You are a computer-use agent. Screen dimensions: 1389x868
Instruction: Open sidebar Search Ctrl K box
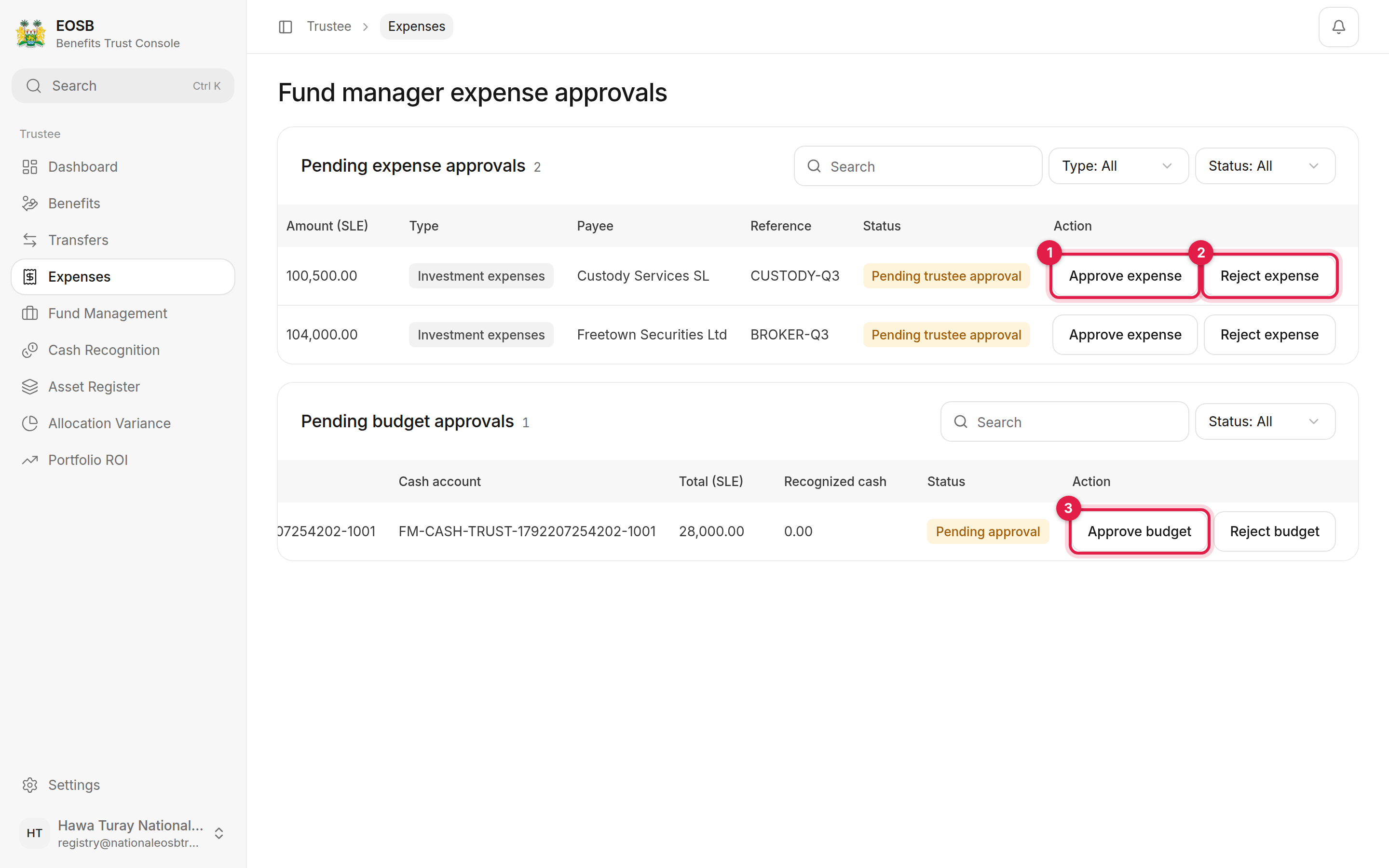point(123,86)
